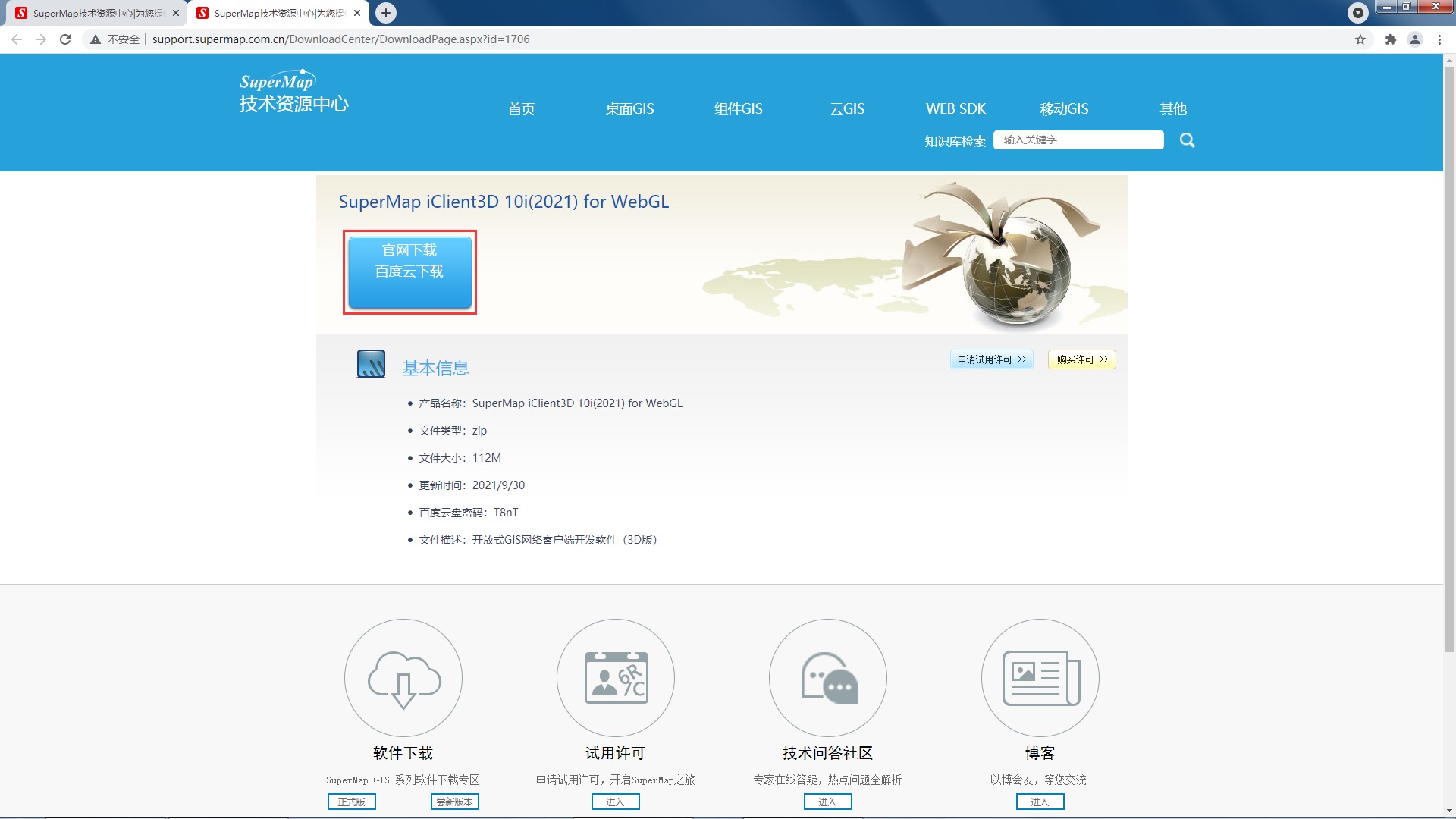Image resolution: width=1456 pixels, height=819 pixels.
Task: Click the 基本信息 heading
Action: (435, 369)
